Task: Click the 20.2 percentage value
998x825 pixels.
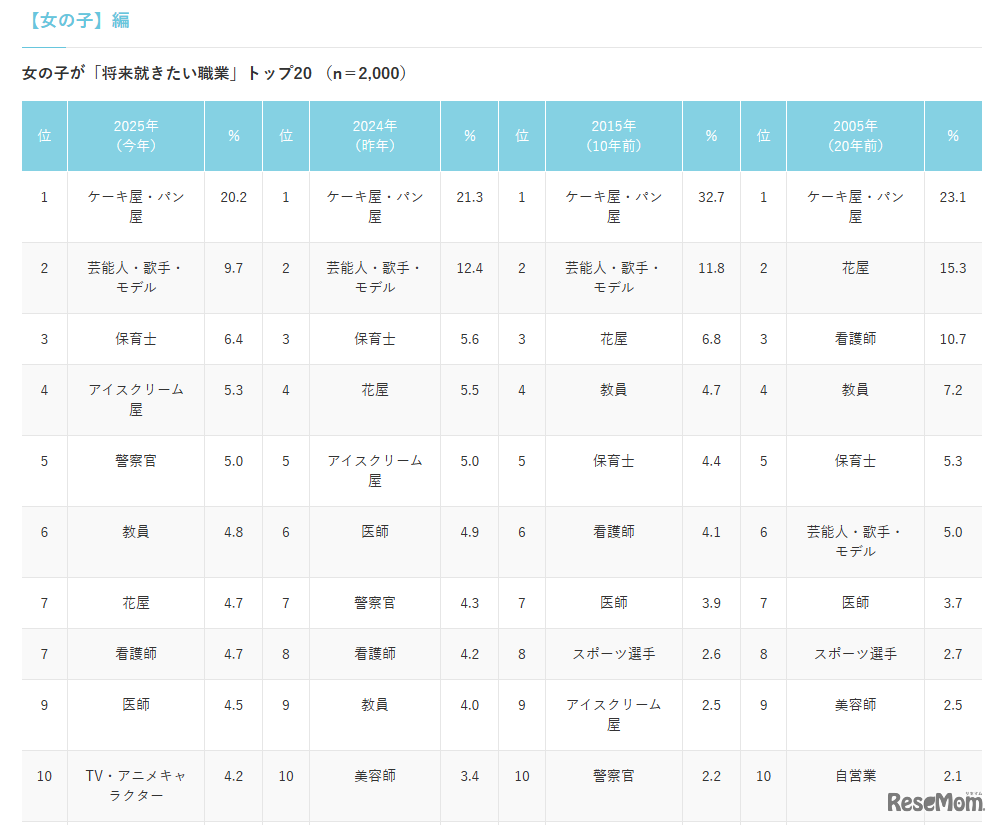Action: tap(234, 197)
